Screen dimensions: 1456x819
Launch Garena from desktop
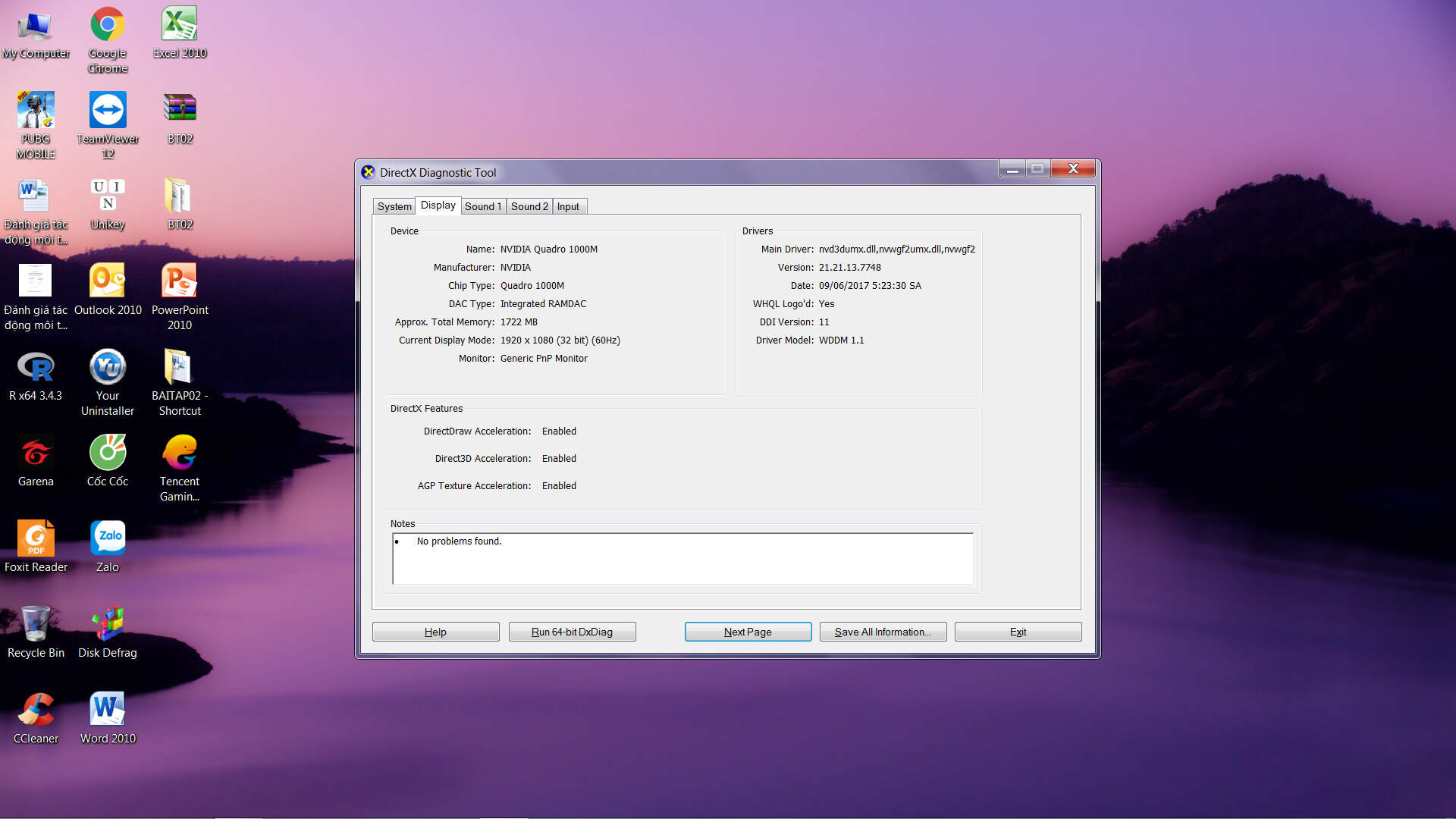click(36, 460)
